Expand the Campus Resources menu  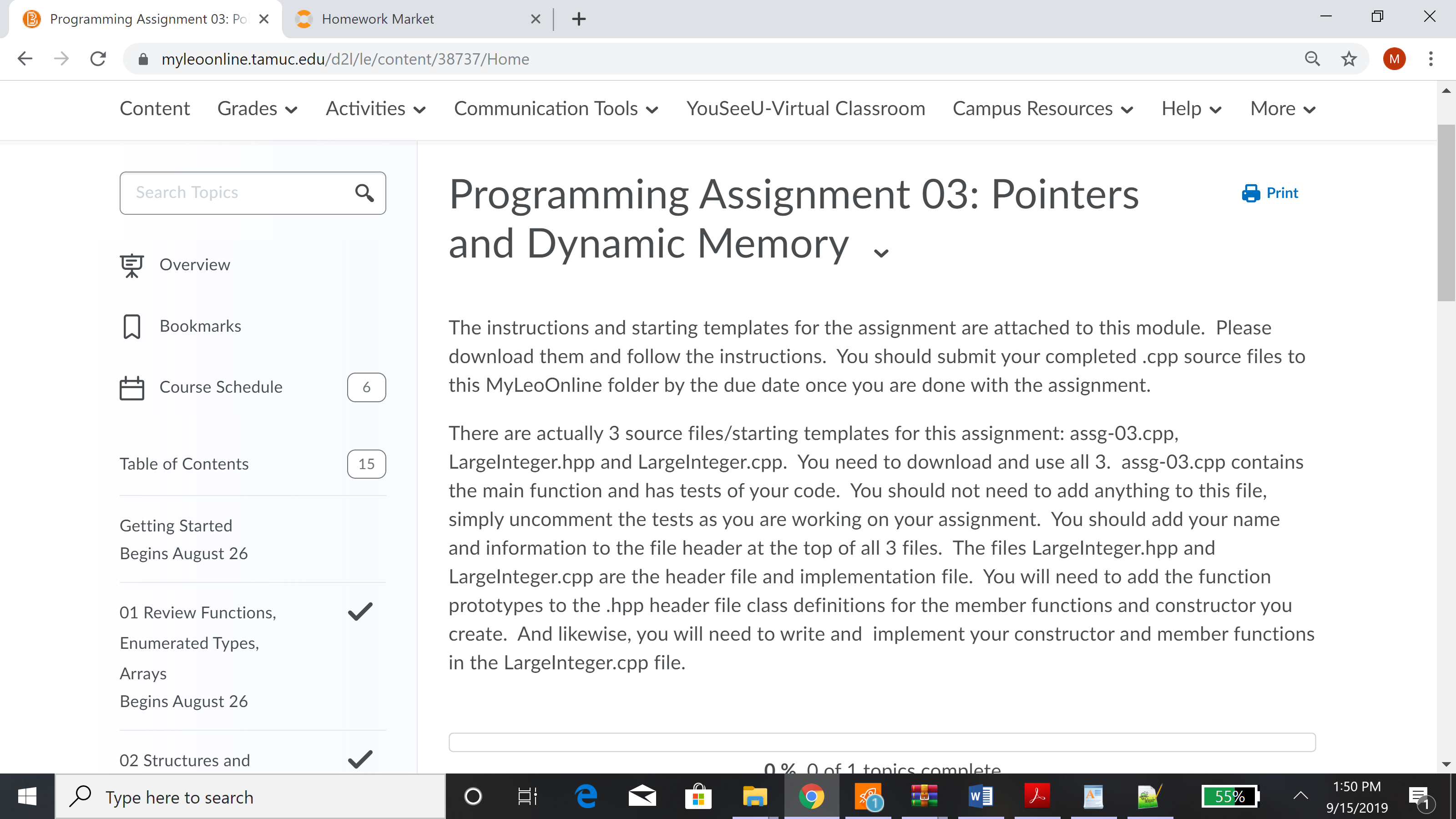tap(1043, 109)
